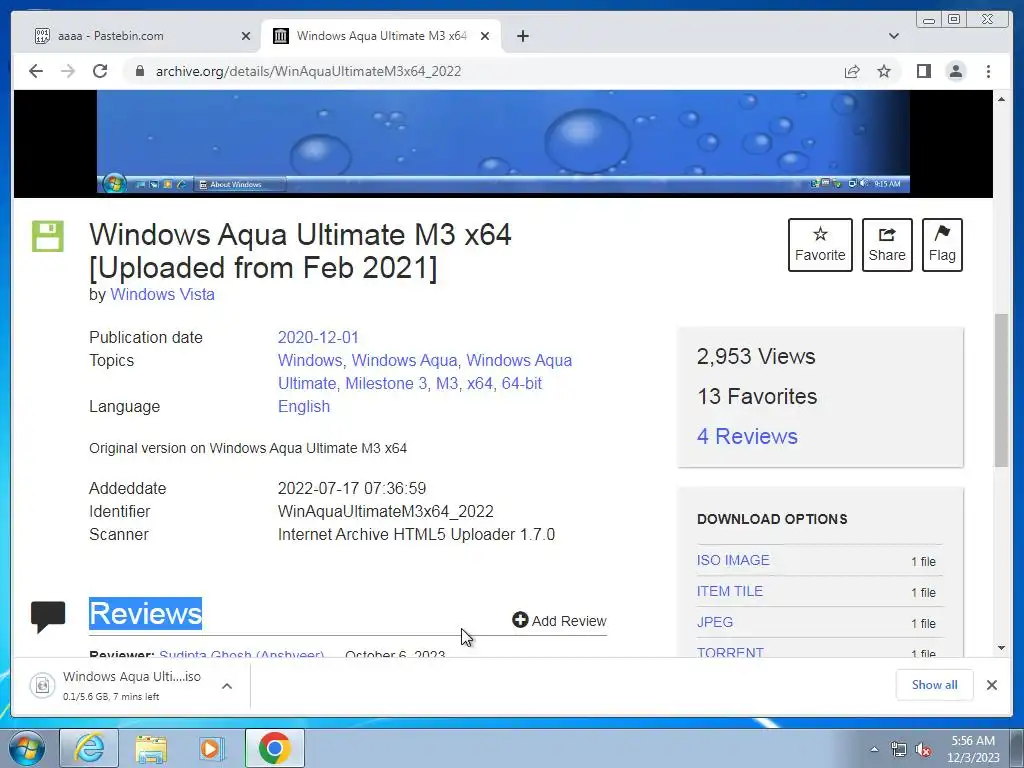
Task: Click the 2,953 Views text
Action: coord(756,357)
